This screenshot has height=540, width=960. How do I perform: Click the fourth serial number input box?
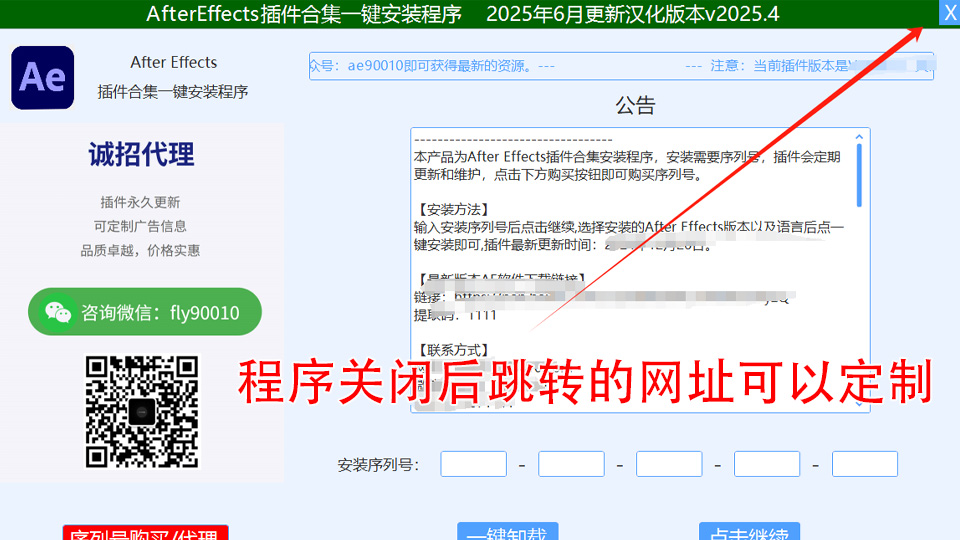[x=767, y=464]
